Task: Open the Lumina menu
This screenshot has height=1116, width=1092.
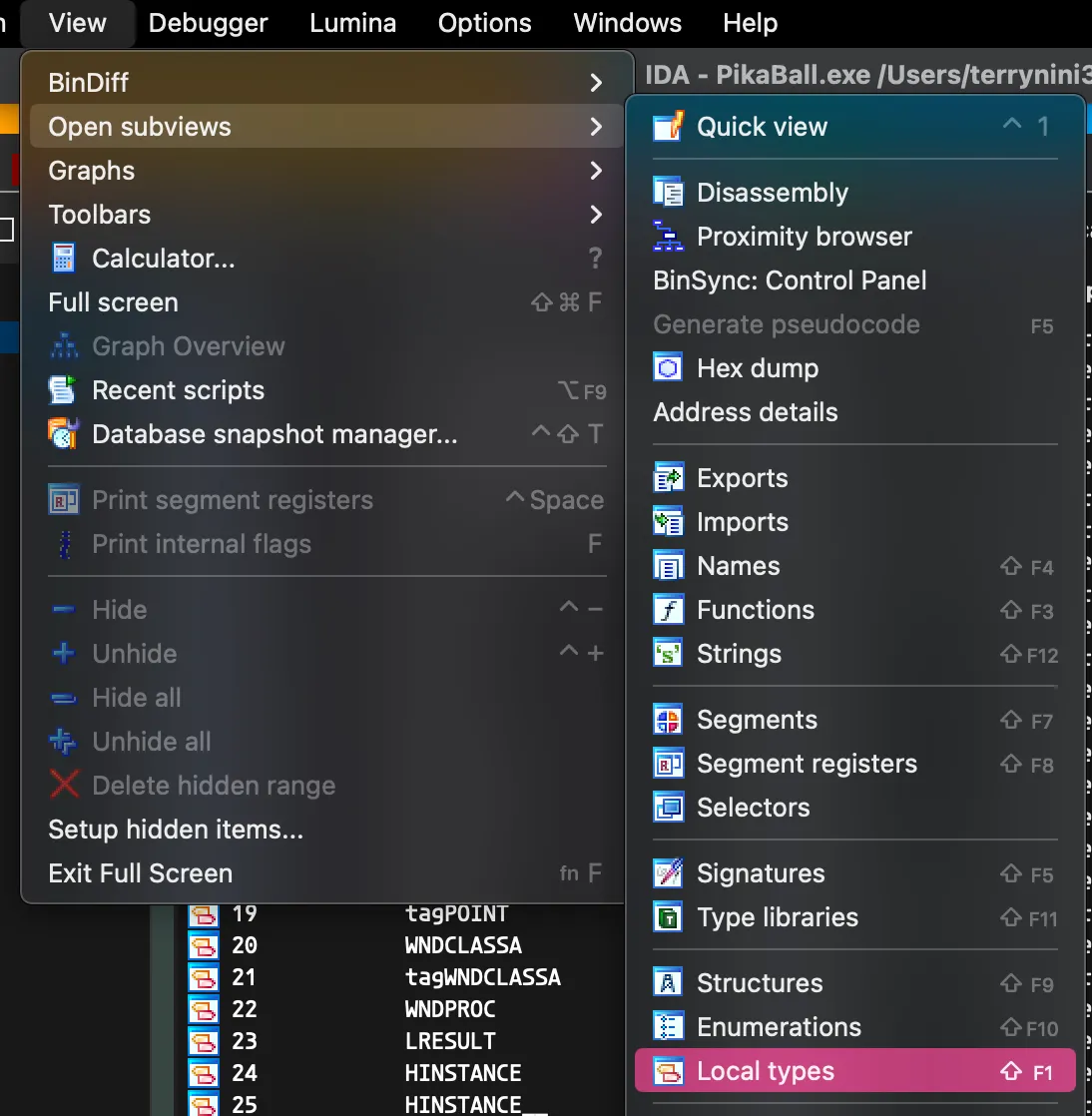Action: (x=353, y=23)
